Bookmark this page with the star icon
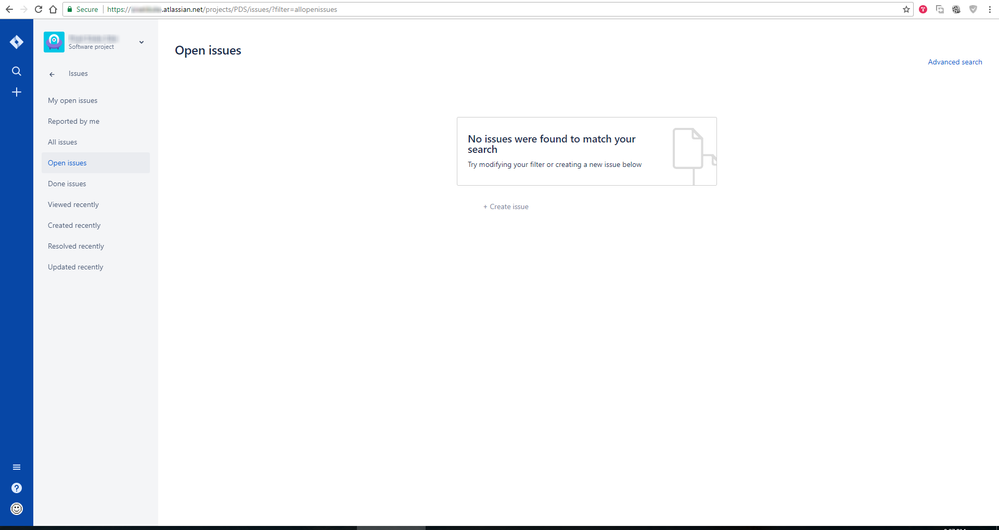Viewport: 999px width, 530px height. [906, 10]
